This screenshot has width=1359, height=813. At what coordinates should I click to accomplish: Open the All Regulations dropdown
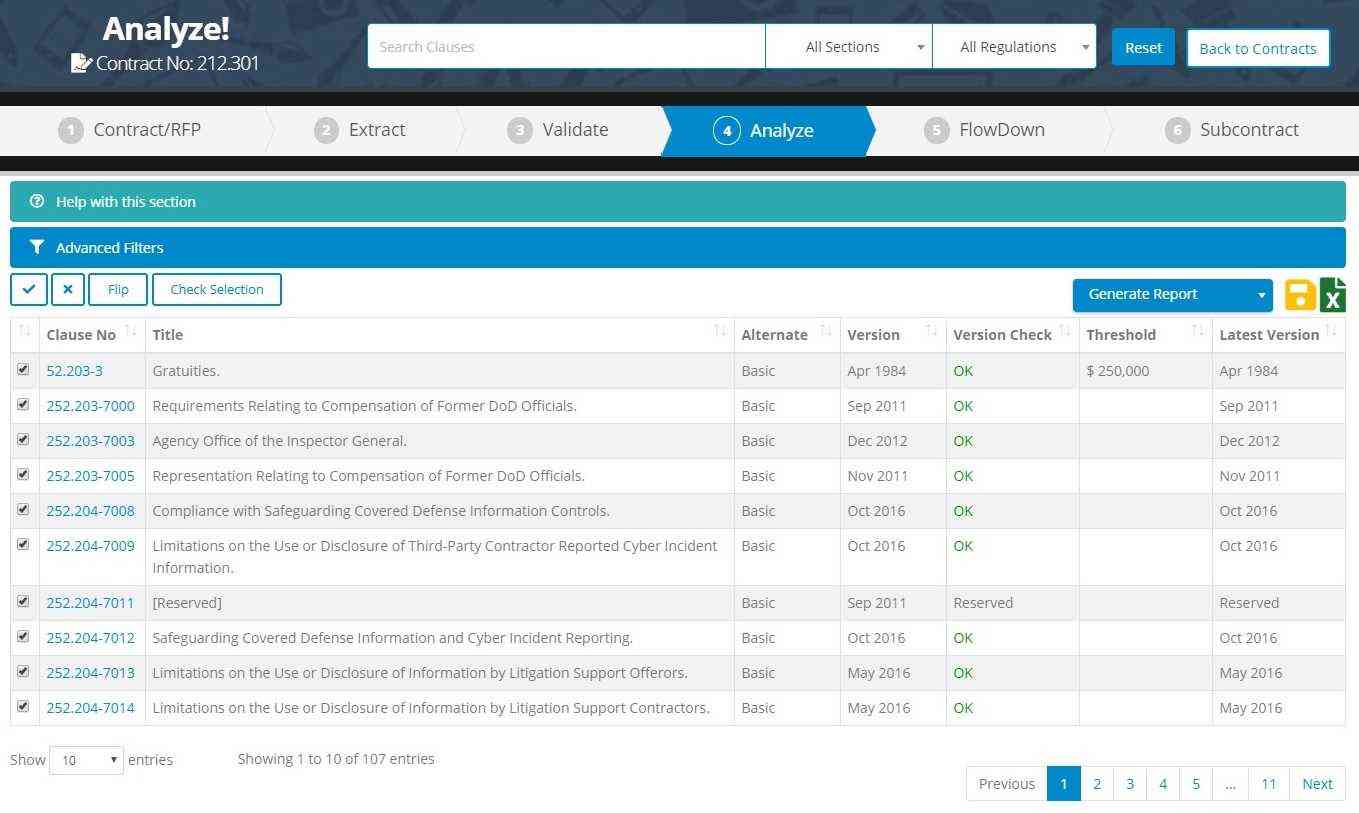(x=1014, y=47)
